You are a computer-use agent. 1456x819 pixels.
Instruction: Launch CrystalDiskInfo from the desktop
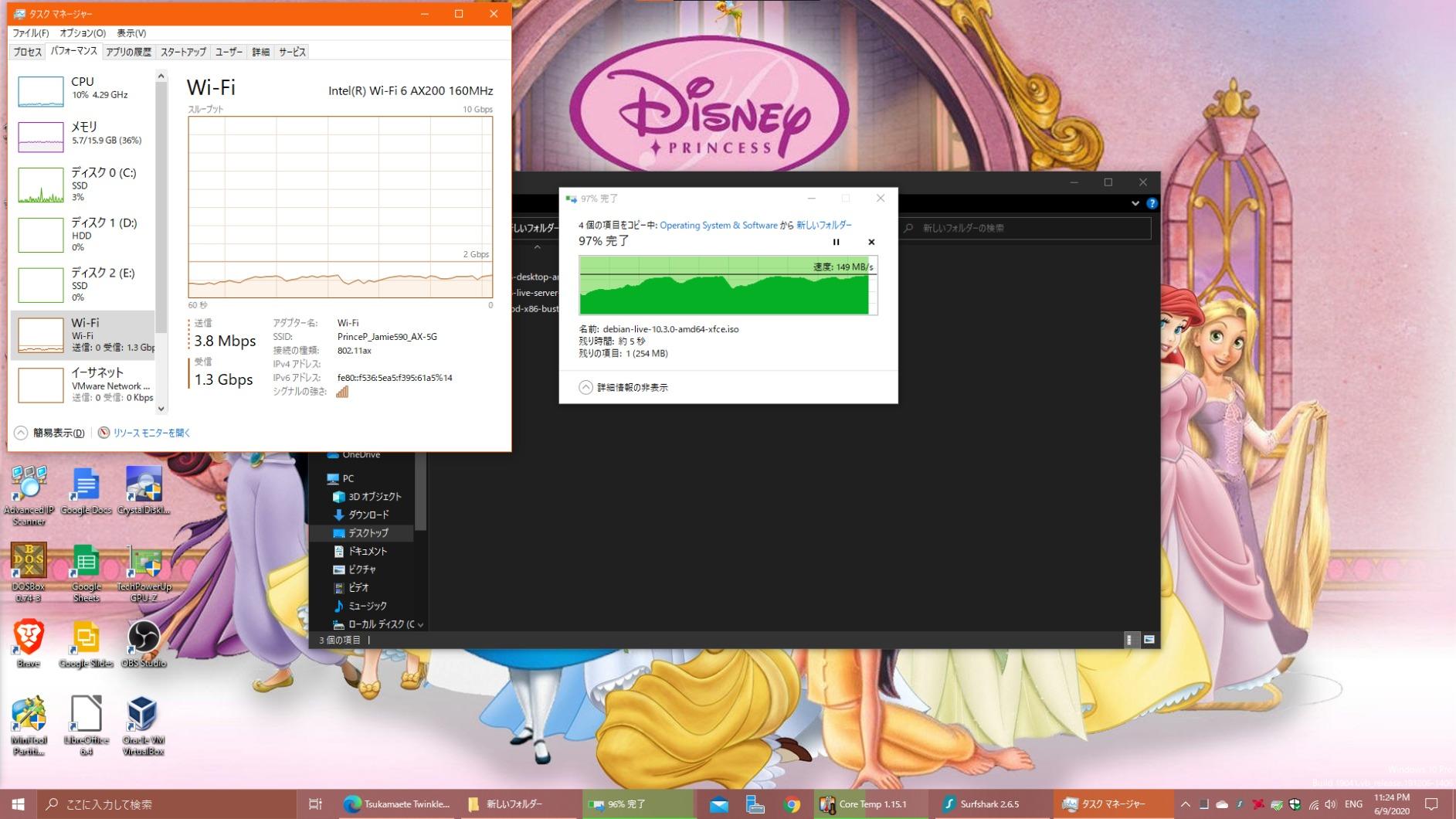pyautogui.click(x=144, y=491)
